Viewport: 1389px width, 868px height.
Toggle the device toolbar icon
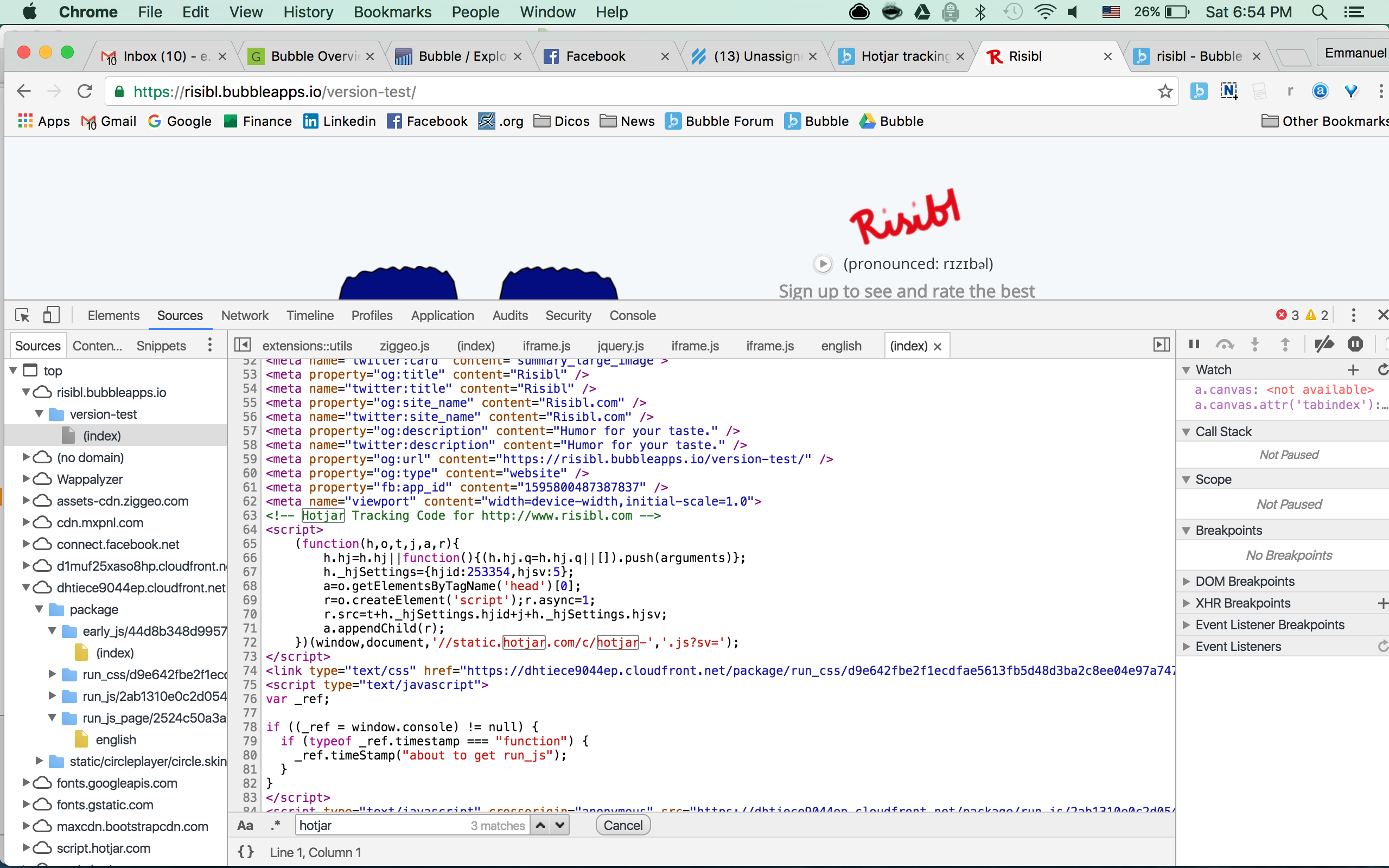[x=51, y=315]
